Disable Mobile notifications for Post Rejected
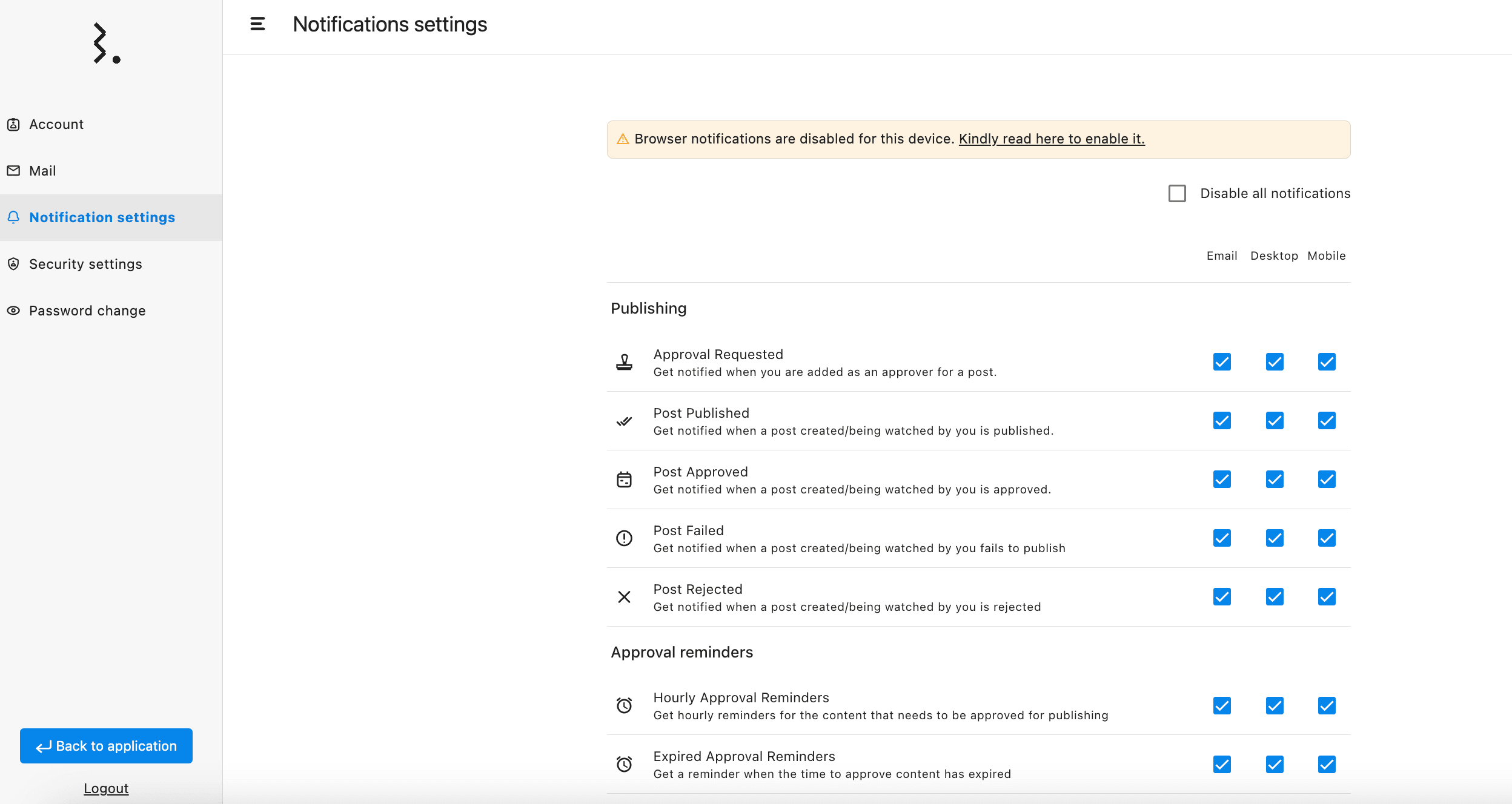This screenshot has width=1512, height=804. [1327, 597]
